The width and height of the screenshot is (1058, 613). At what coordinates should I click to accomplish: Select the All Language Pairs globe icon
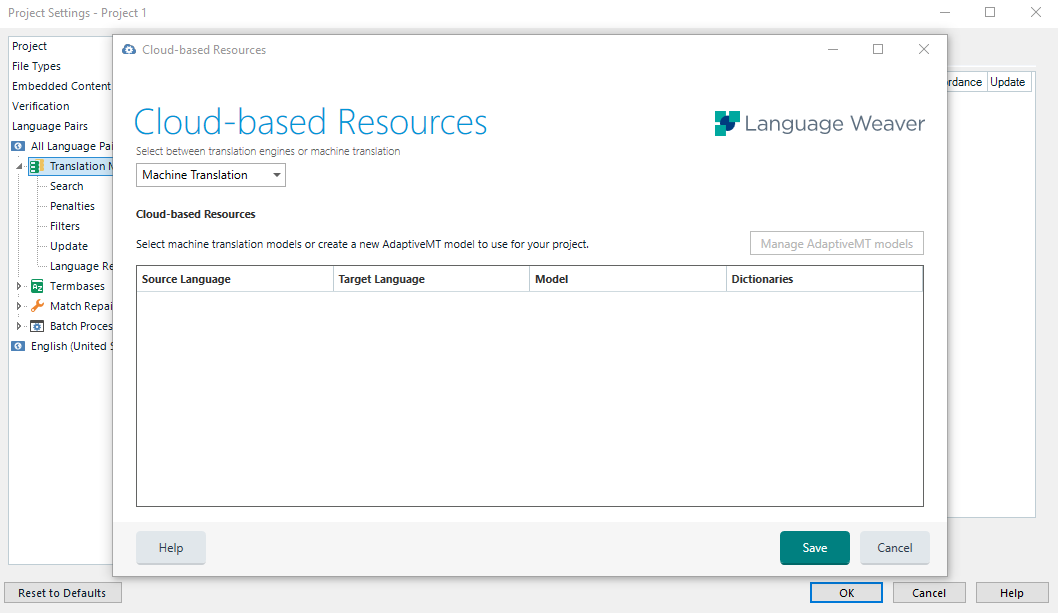click(x=18, y=146)
